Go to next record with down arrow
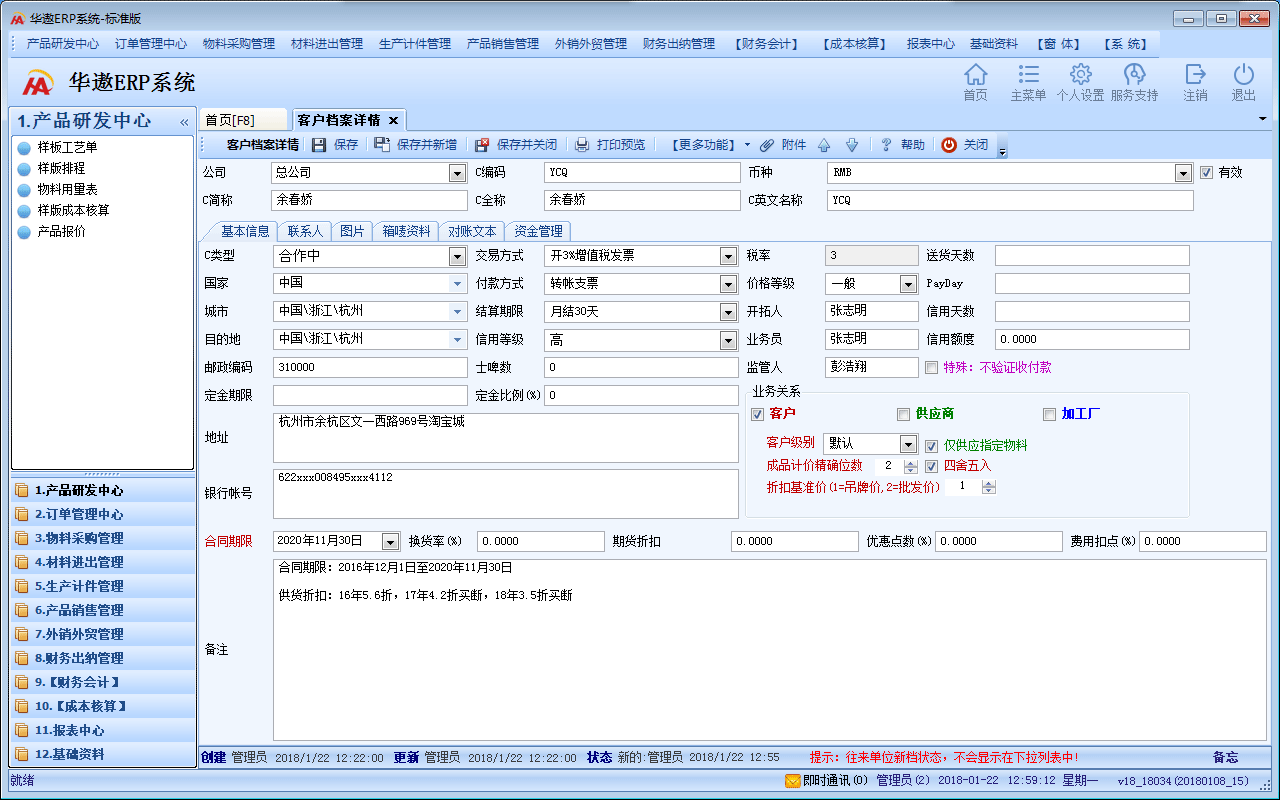The width and height of the screenshot is (1280, 800). coord(851,145)
